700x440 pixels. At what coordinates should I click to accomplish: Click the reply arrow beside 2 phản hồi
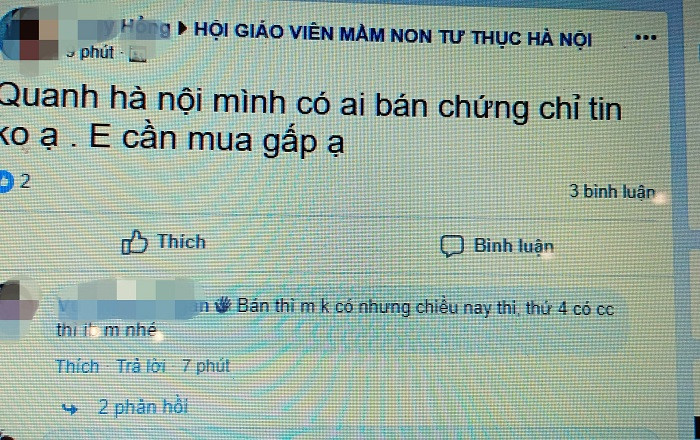[x=70, y=408]
